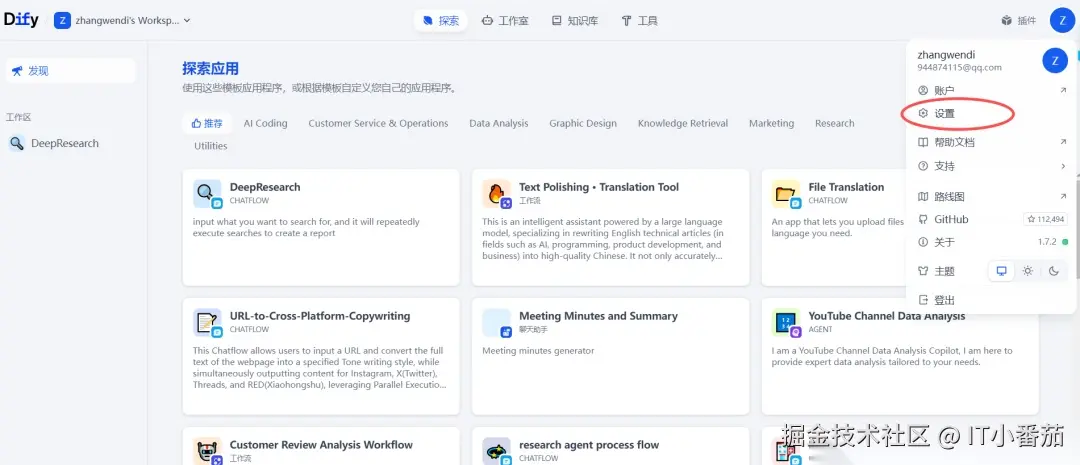The height and width of the screenshot is (465, 1080).
Task: Open Customer Review Analysis Workflow title
Action: tap(321, 444)
